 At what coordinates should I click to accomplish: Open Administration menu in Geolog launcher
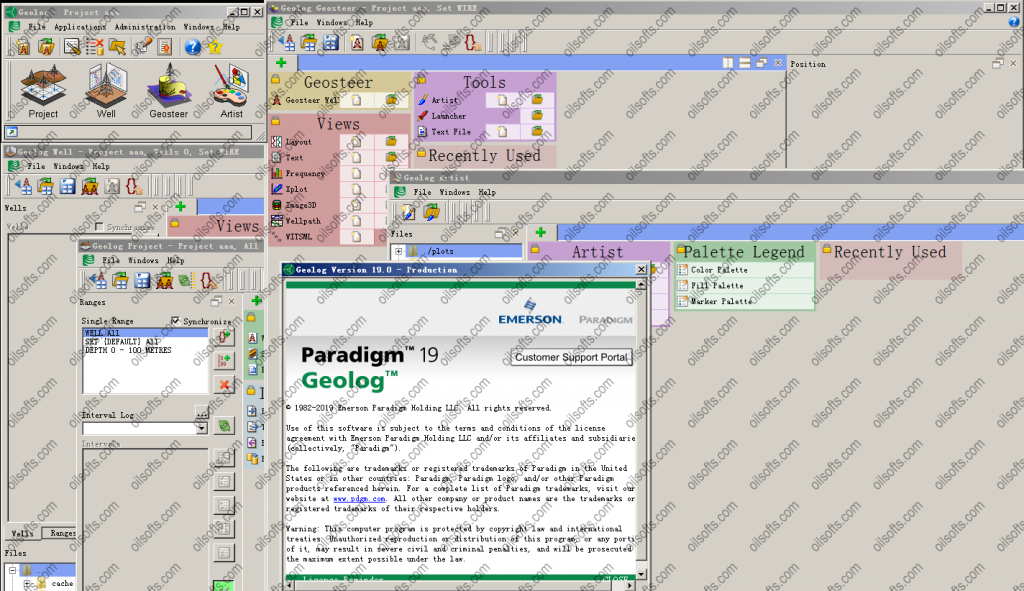(x=145, y=27)
